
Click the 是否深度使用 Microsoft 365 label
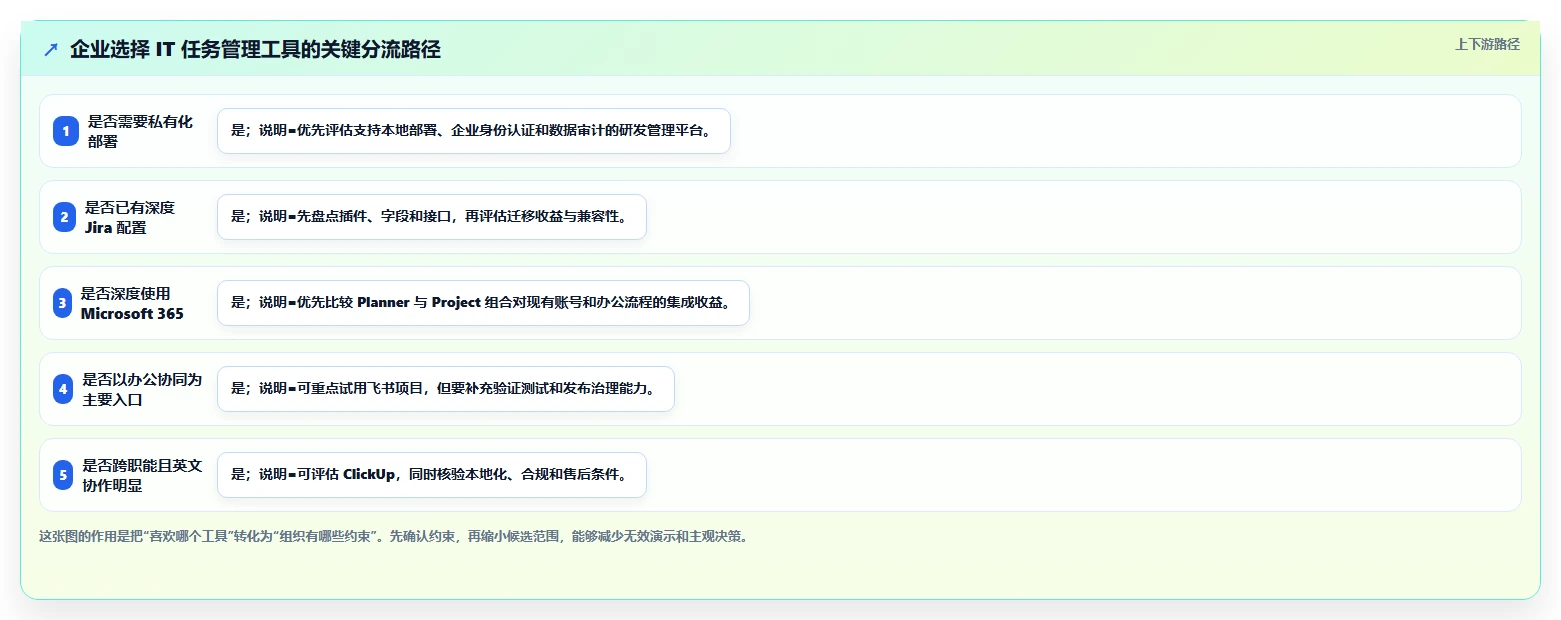pos(132,303)
